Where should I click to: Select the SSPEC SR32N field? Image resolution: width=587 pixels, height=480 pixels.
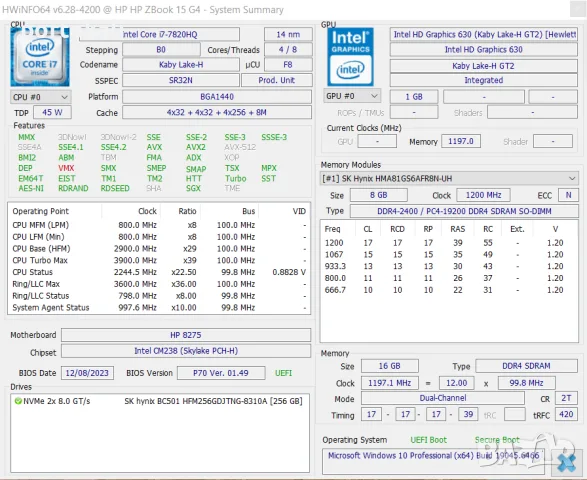[181, 80]
